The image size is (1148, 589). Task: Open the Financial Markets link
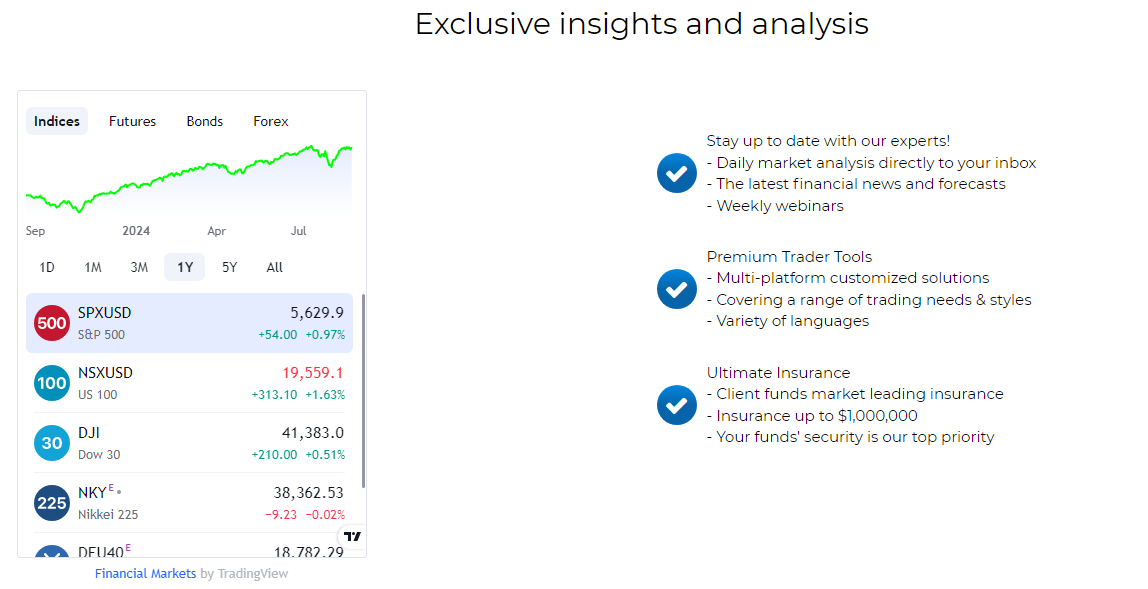146,574
